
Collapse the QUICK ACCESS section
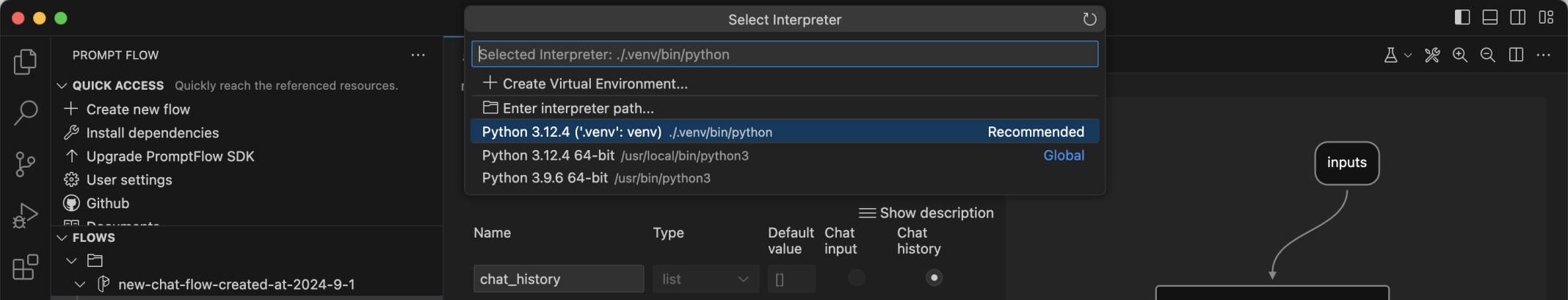[x=62, y=86]
